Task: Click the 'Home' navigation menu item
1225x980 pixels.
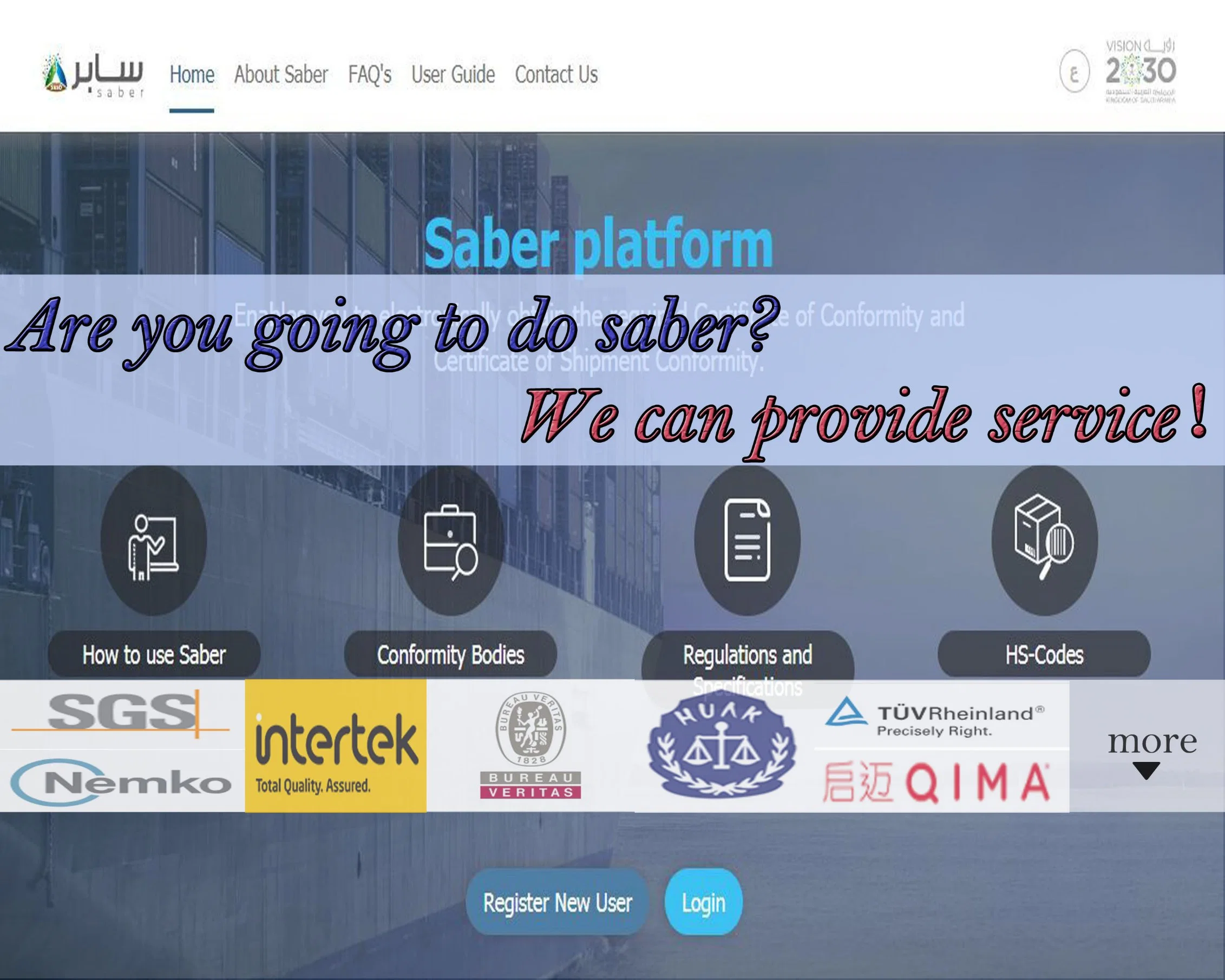Action: [192, 75]
